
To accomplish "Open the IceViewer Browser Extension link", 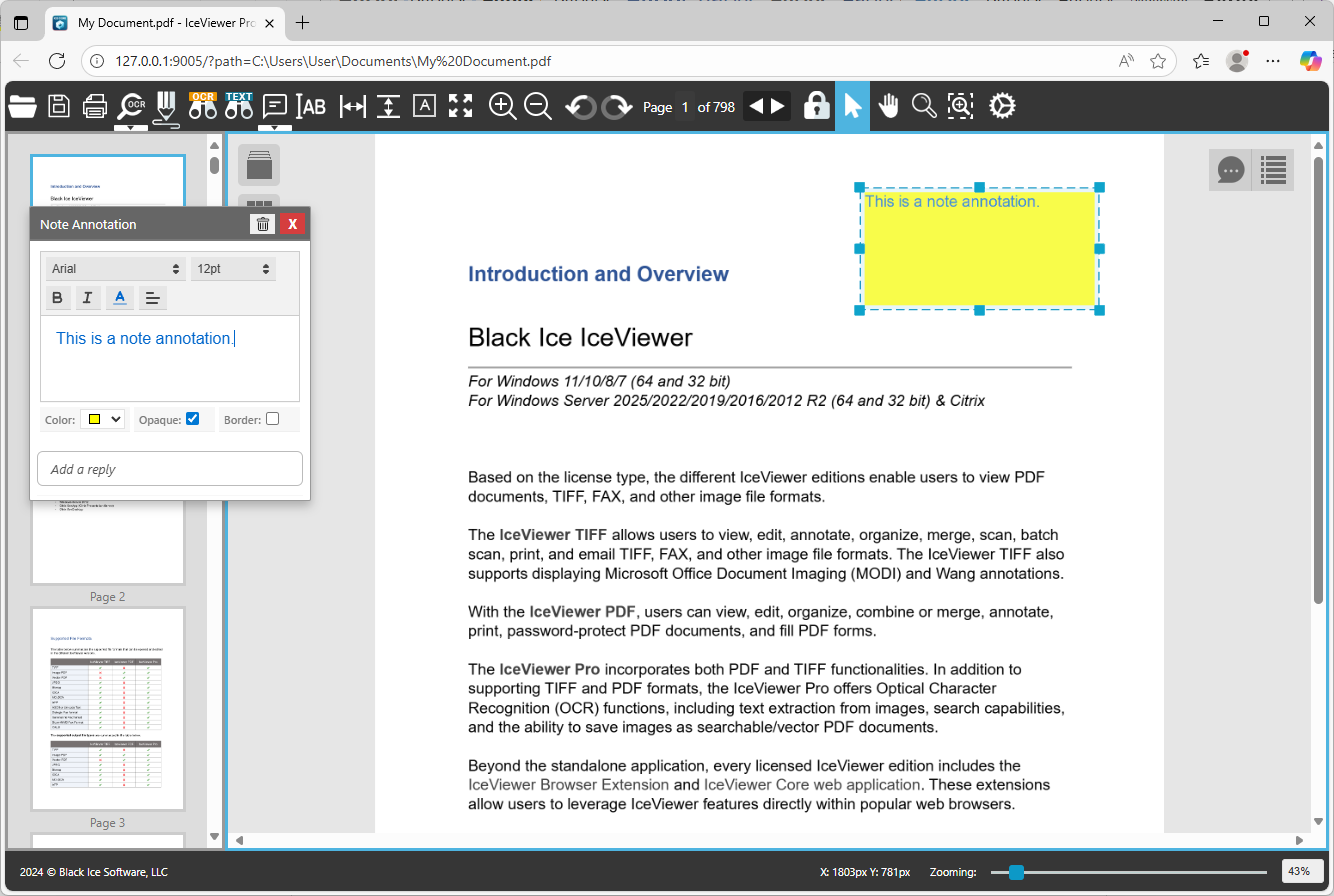I will 569,785.
